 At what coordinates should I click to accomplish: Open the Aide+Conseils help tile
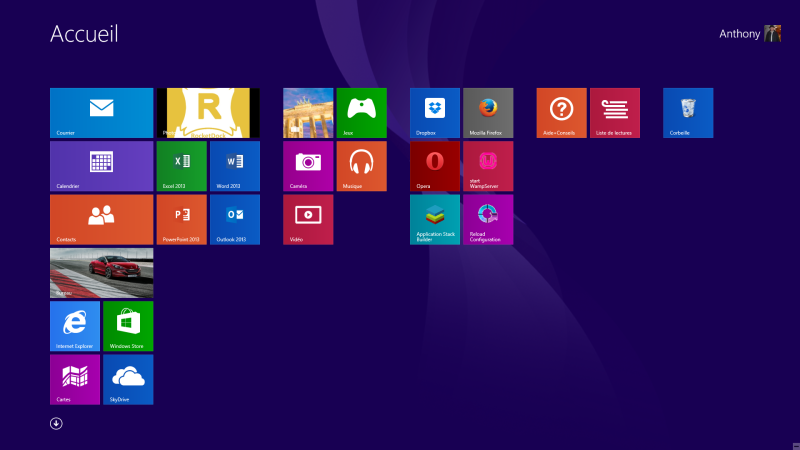tap(561, 113)
